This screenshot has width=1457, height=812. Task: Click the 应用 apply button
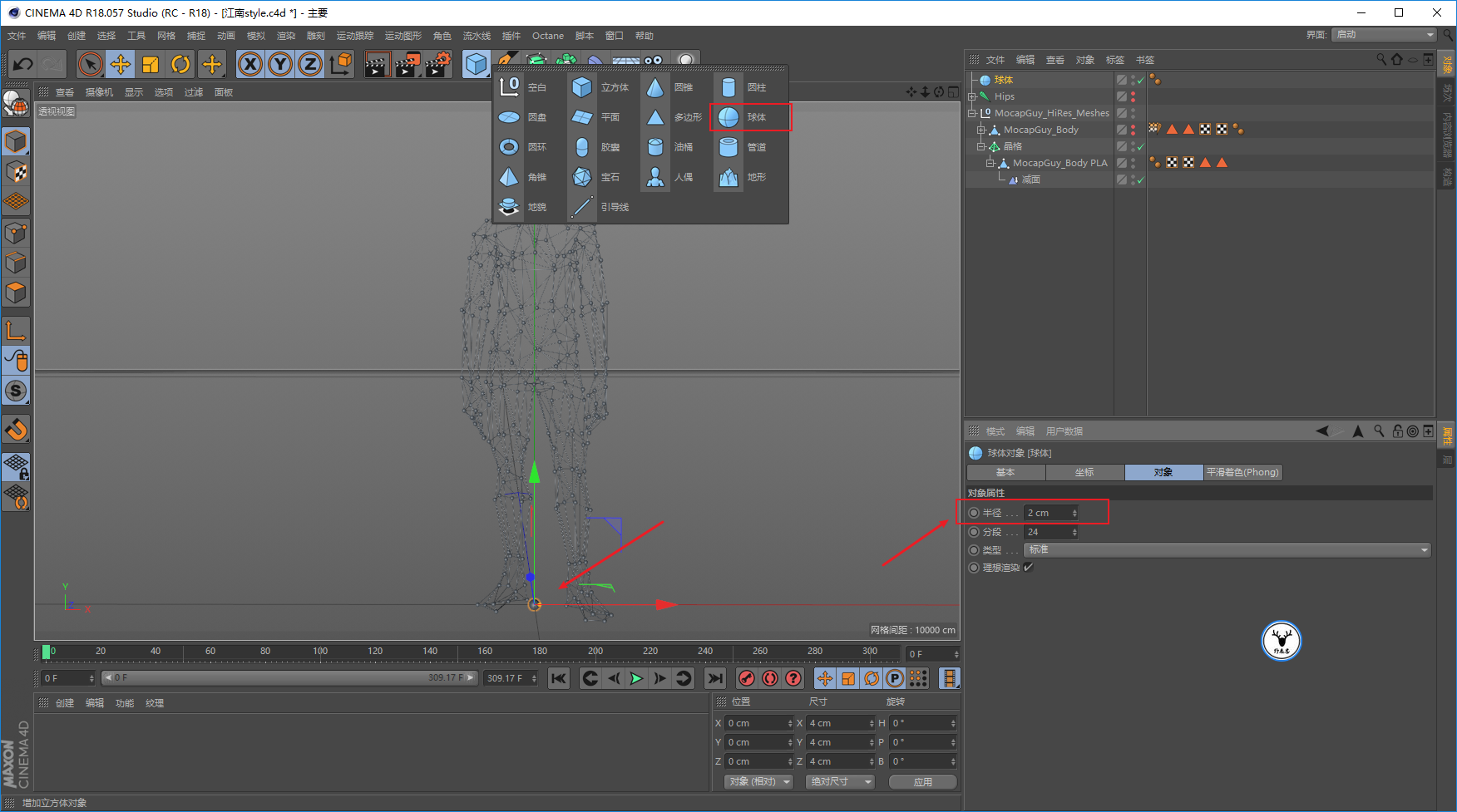(x=923, y=782)
